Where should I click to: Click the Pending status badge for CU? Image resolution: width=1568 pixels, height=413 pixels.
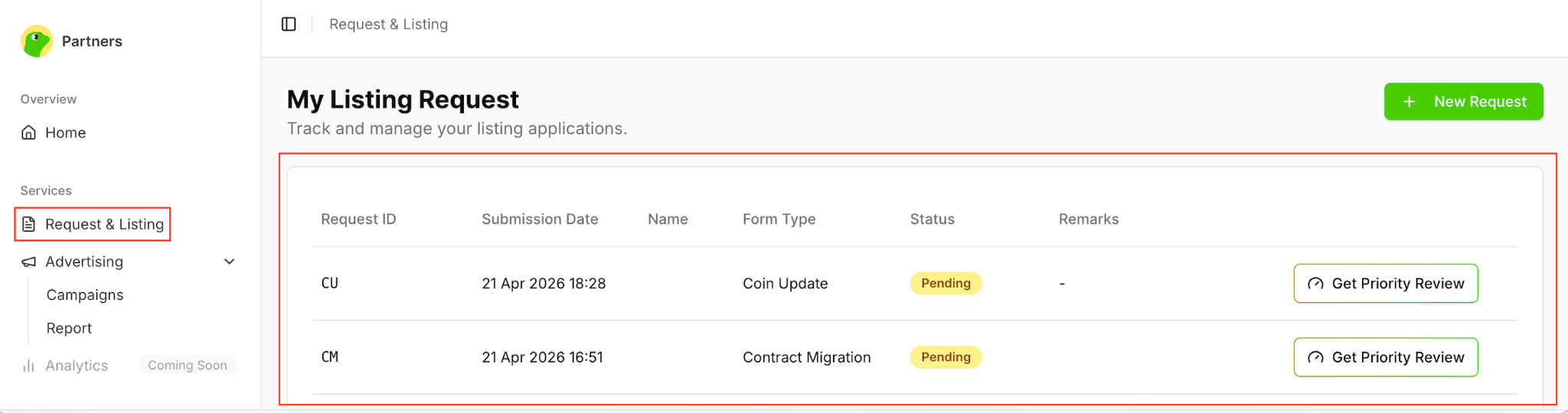(946, 283)
